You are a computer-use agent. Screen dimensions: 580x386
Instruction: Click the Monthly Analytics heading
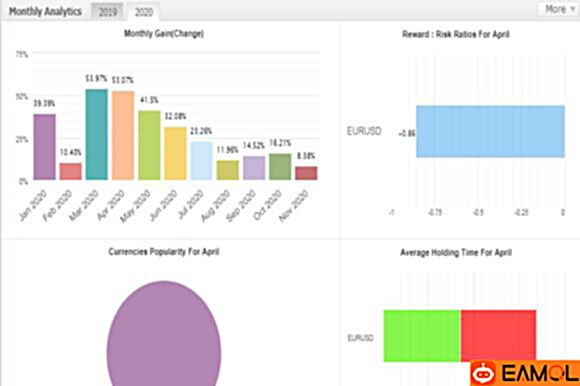[x=45, y=11]
